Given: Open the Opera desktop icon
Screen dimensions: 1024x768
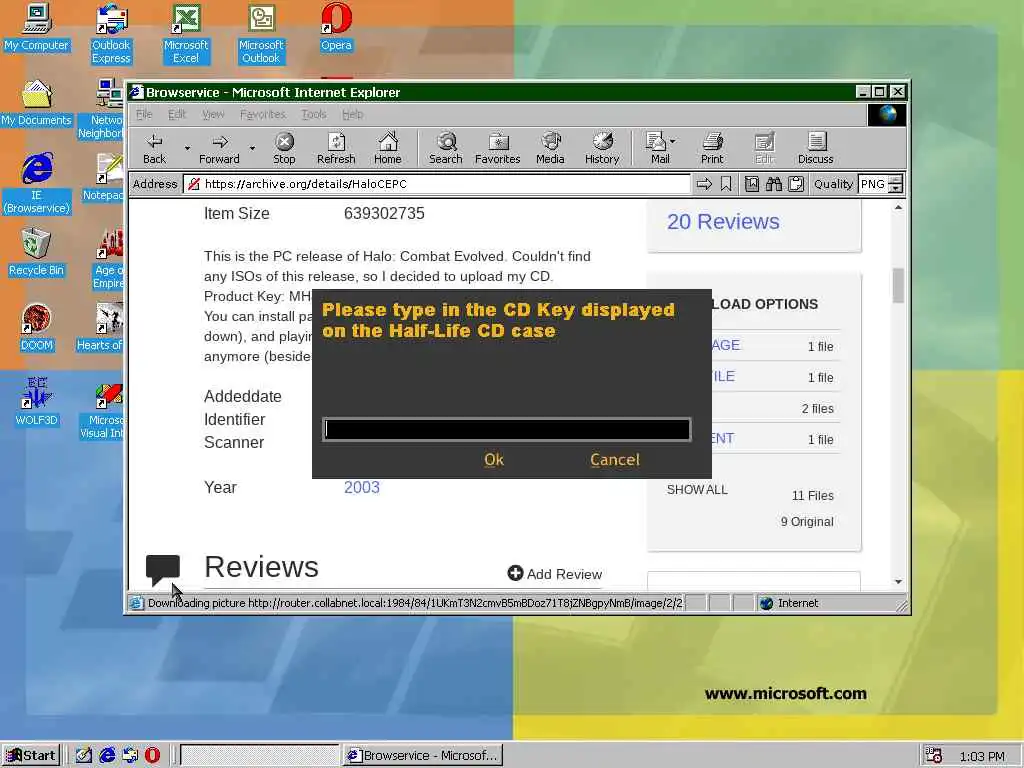Looking at the screenshot, I should pyautogui.click(x=336, y=27).
